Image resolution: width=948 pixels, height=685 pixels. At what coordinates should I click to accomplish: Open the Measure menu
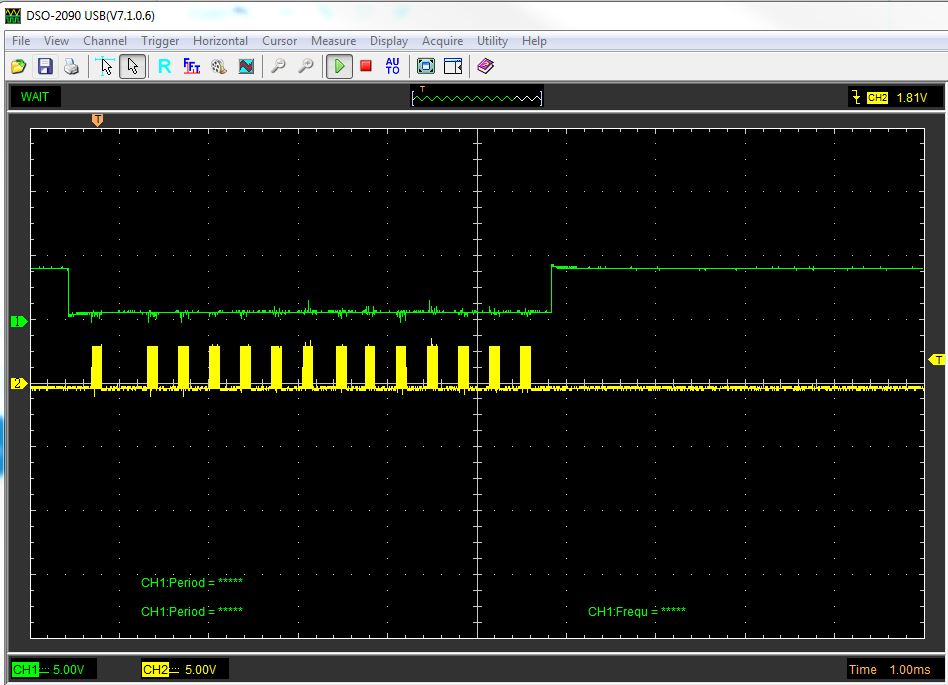point(334,41)
